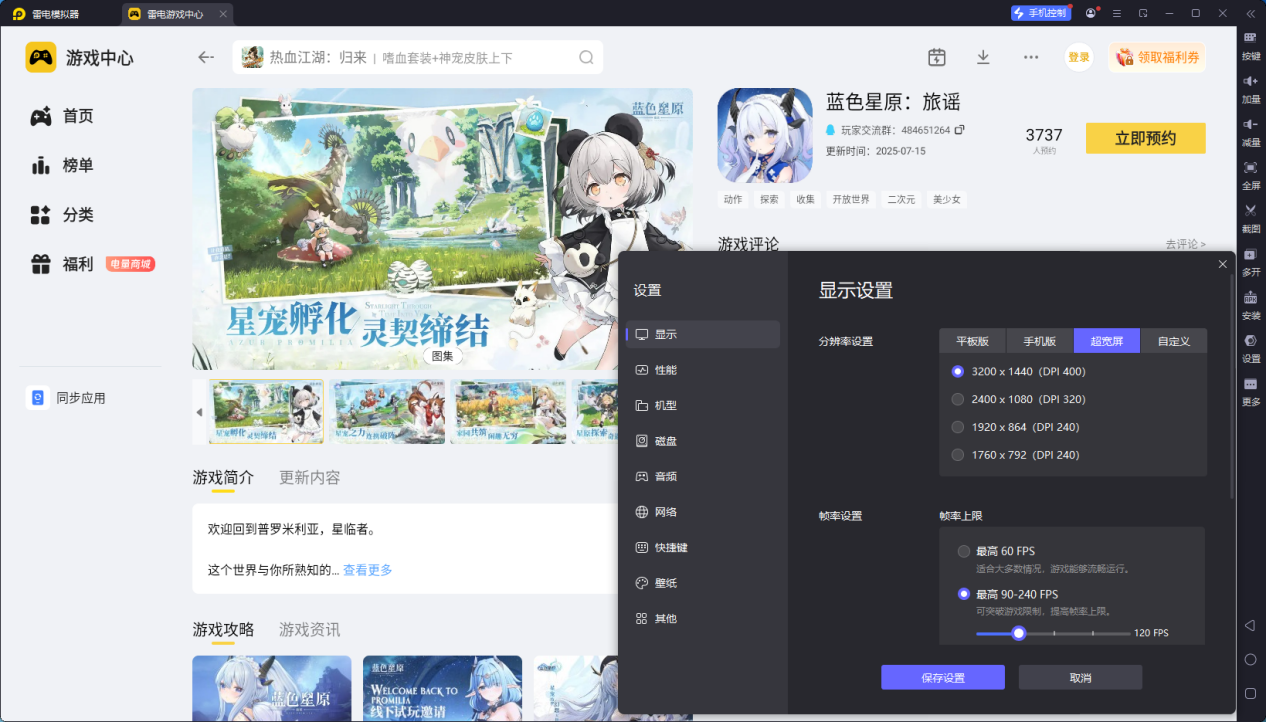Screen dimensions: 1266x722
Task: Collapse the game detail page via back arrow
Action: pos(205,57)
